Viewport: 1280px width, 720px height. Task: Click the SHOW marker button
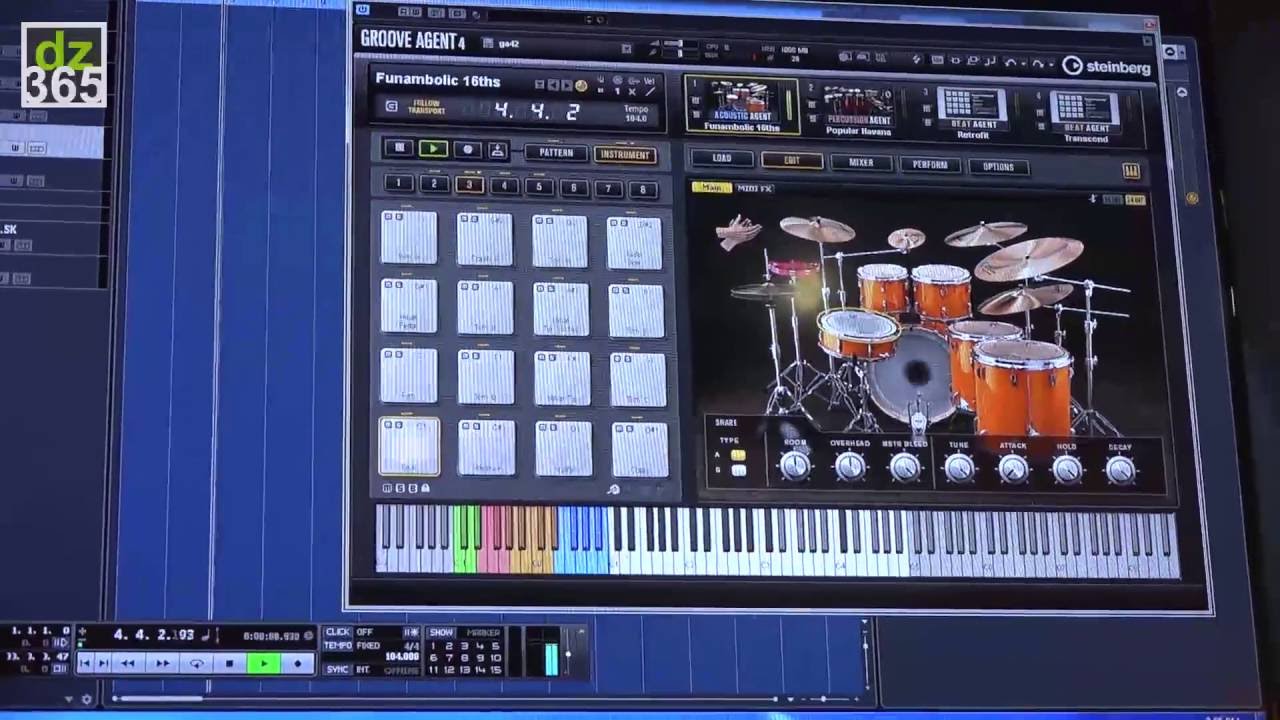(441, 632)
